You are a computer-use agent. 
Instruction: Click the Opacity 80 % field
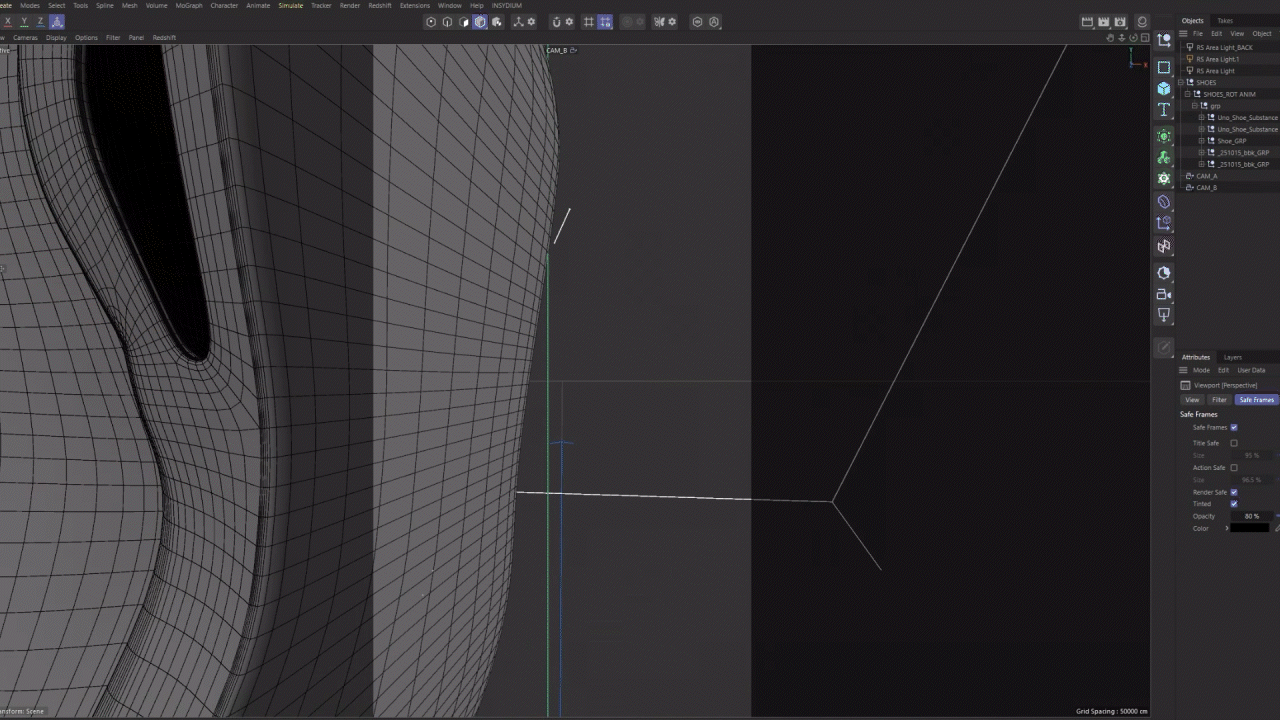coord(1254,516)
